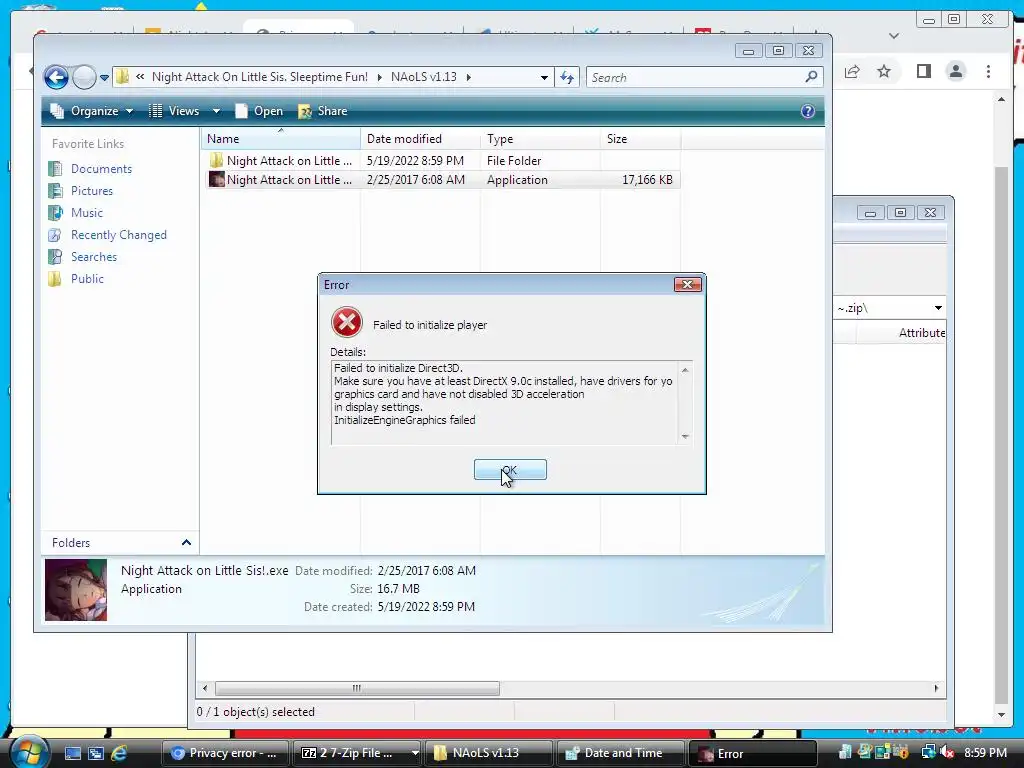This screenshot has width=1024, height=768.
Task: Open the recent pages dropdown arrow
Action: click(104, 78)
